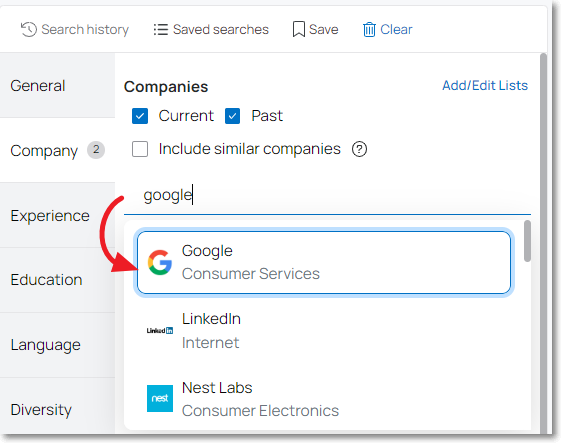
Task: Open the Experience filter tab
Action: (57, 215)
